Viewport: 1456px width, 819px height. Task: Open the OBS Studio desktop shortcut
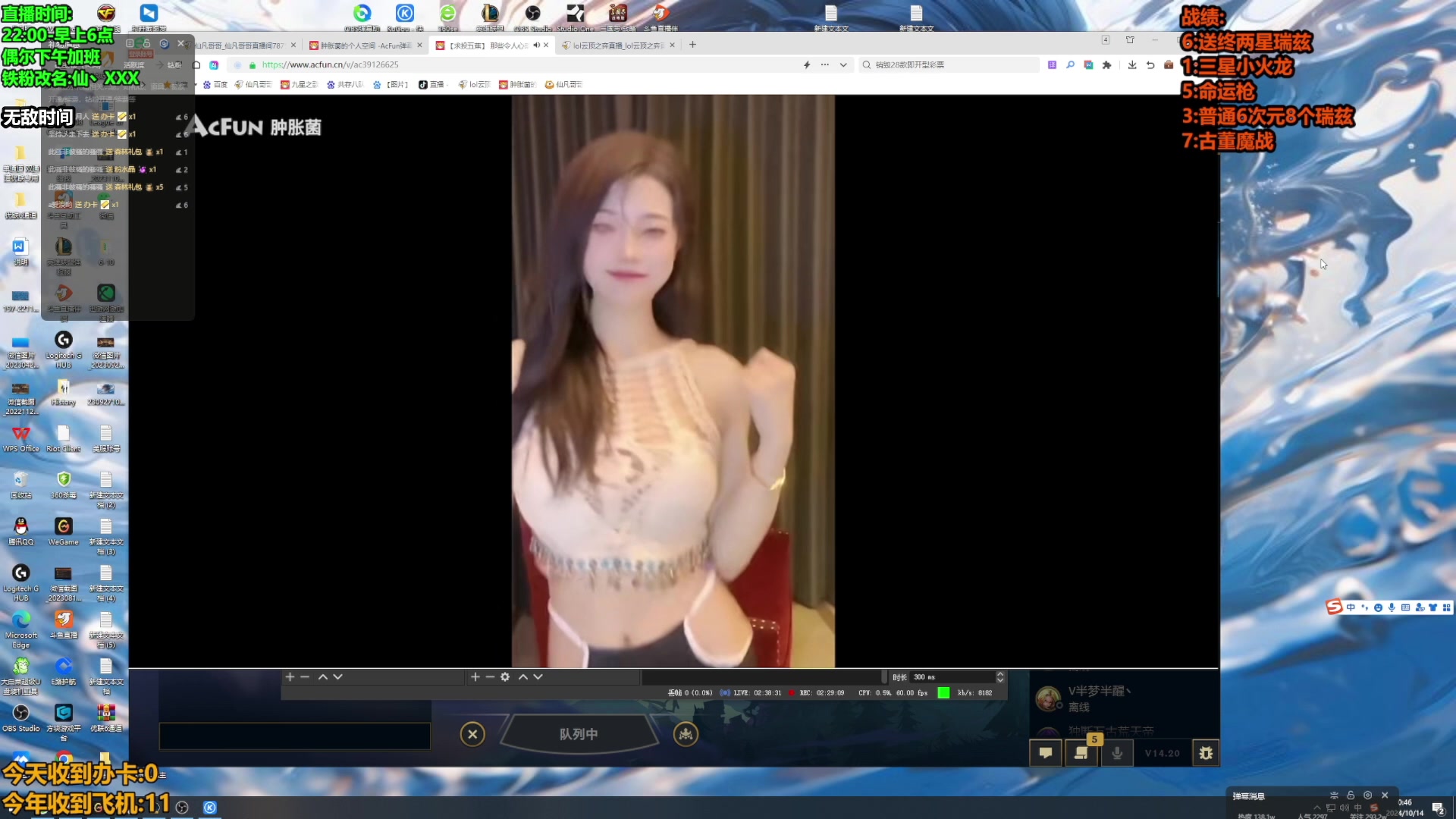[20, 717]
